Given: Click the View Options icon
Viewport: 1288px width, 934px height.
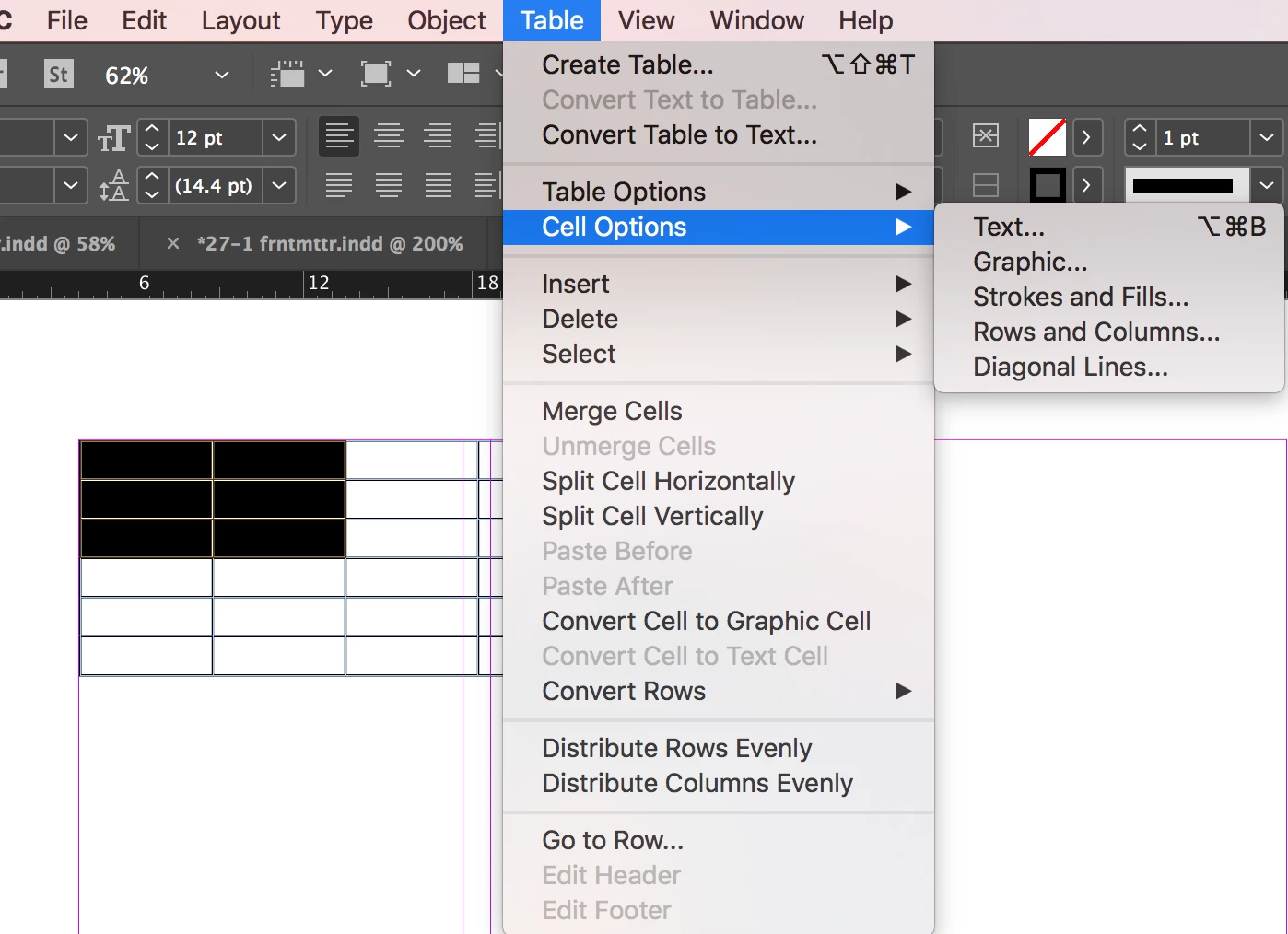Looking at the screenshot, I should 287,74.
